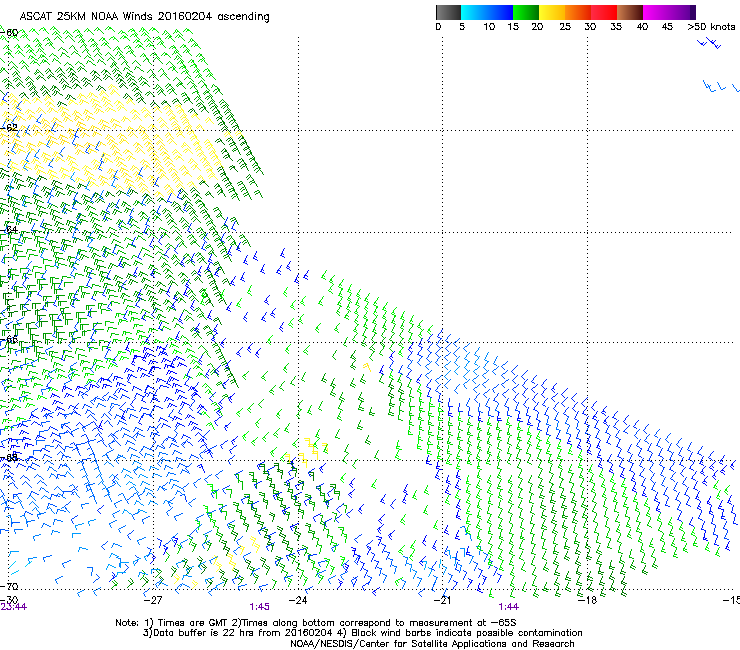This screenshot has width=740, height=650.
Task: Click the -18 longitude label
Action: click(587, 600)
